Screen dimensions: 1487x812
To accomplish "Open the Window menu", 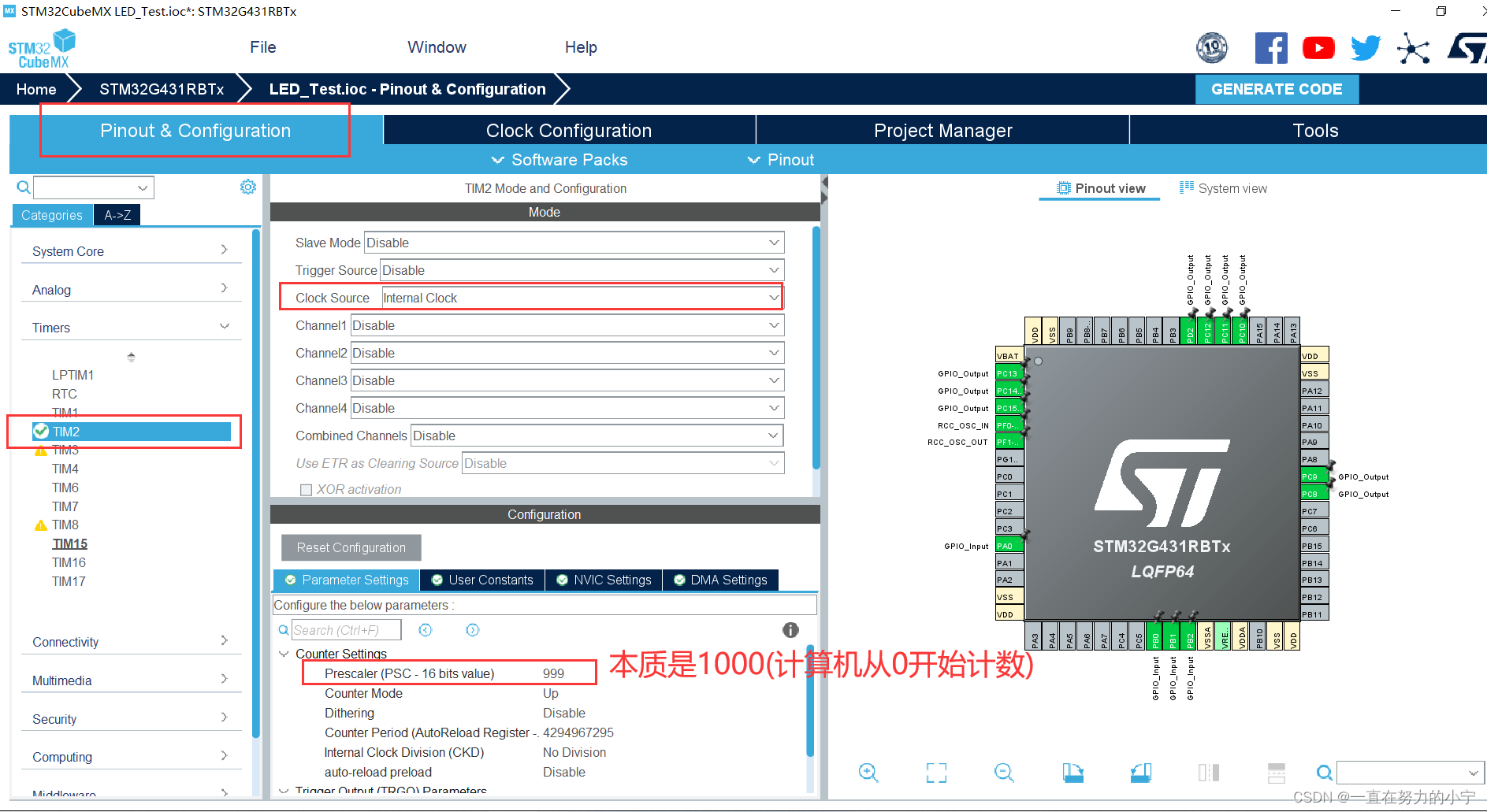I will tap(437, 47).
